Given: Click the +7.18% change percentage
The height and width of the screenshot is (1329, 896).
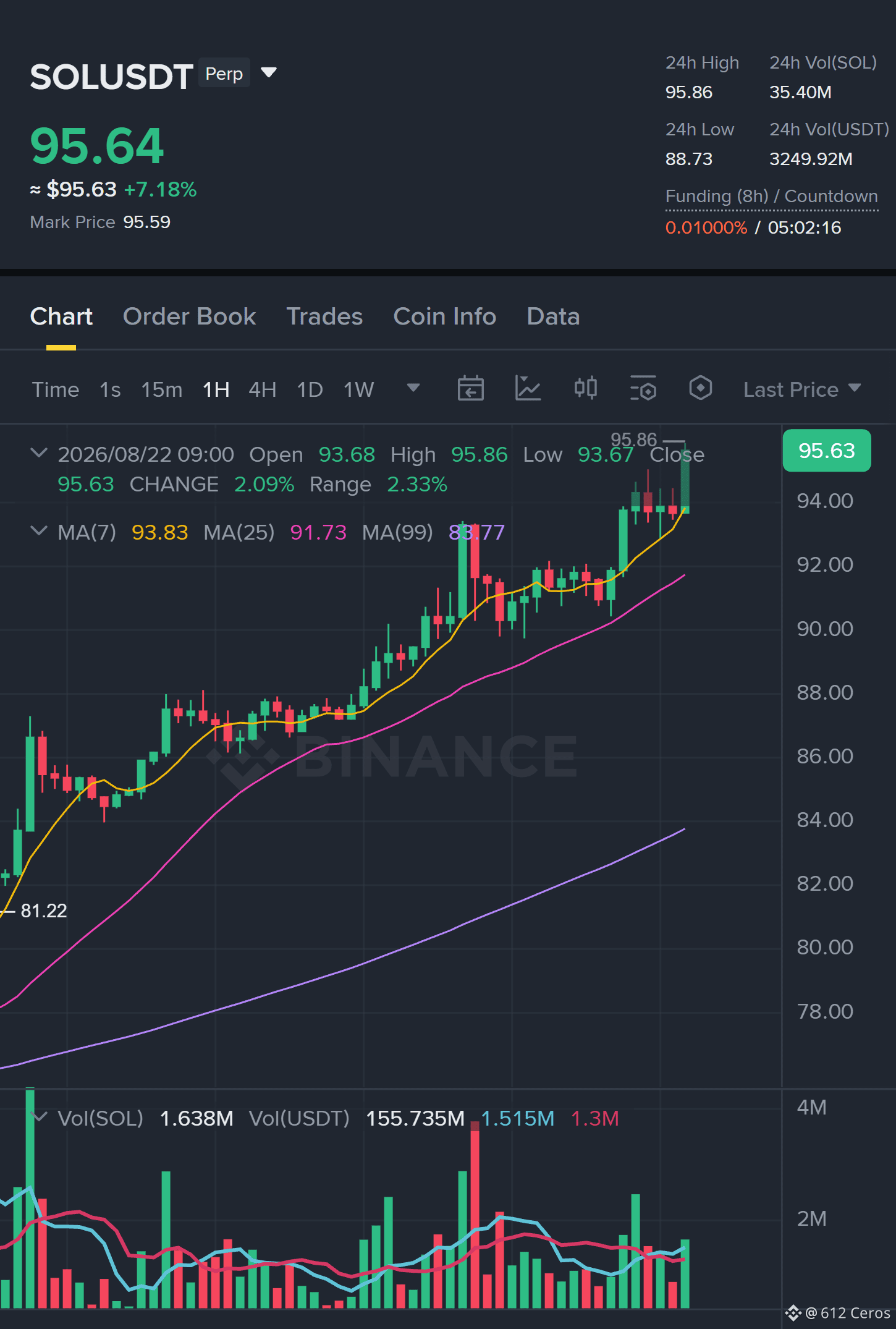Looking at the screenshot, I should tap(160, 189).
